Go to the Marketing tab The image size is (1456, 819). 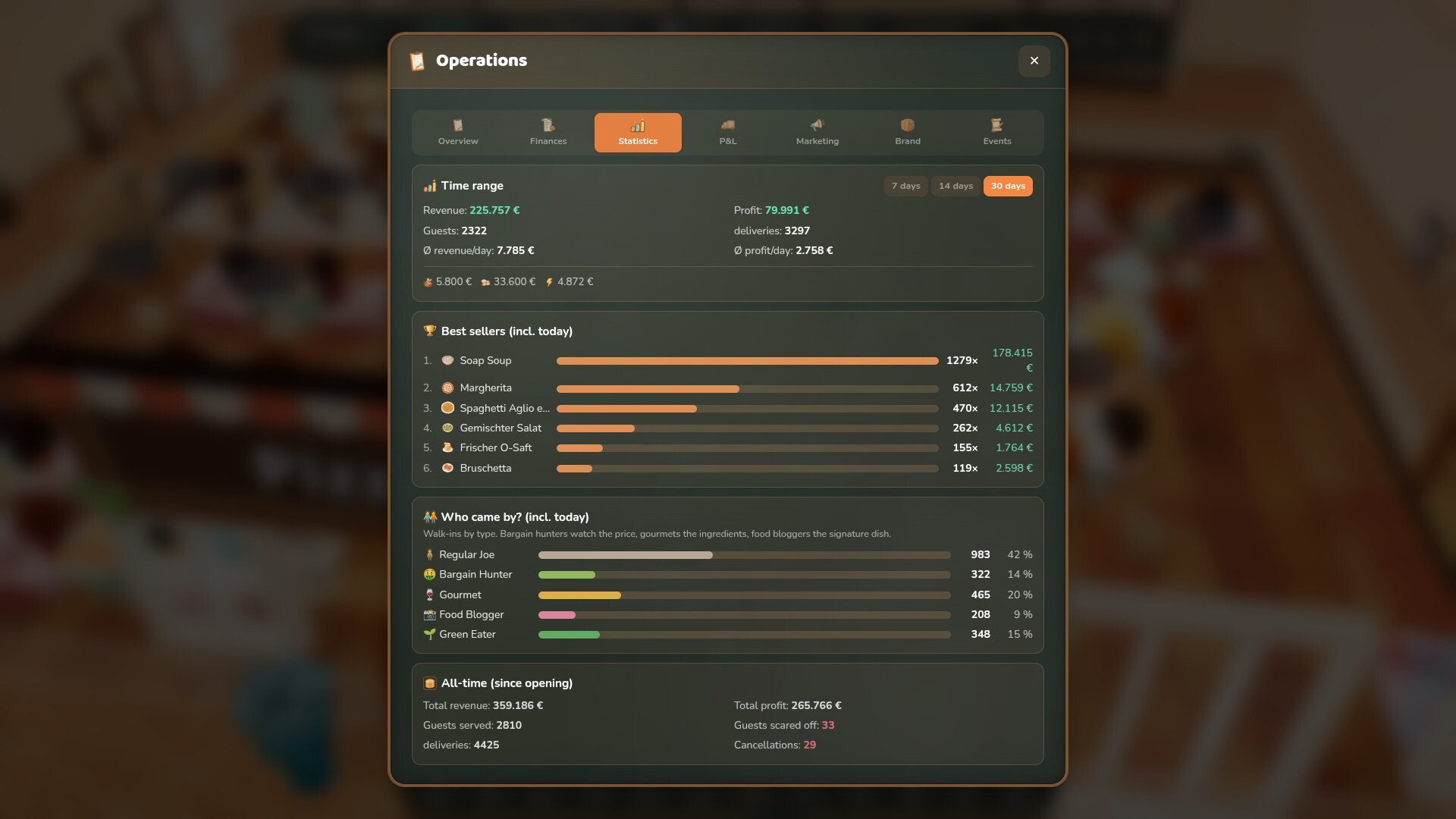pyautogui.click(x=817, y=133)
